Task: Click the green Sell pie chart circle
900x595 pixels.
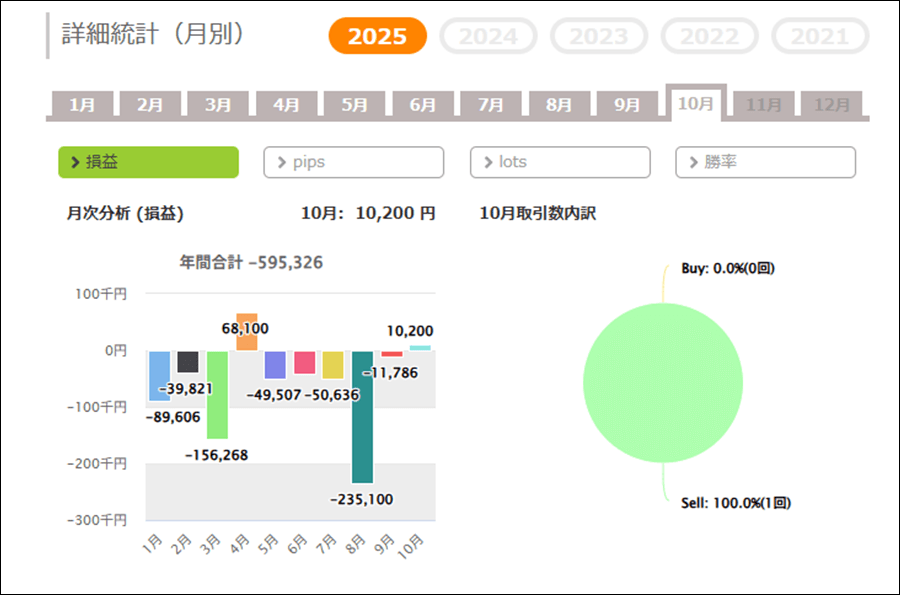Action: 663,383
